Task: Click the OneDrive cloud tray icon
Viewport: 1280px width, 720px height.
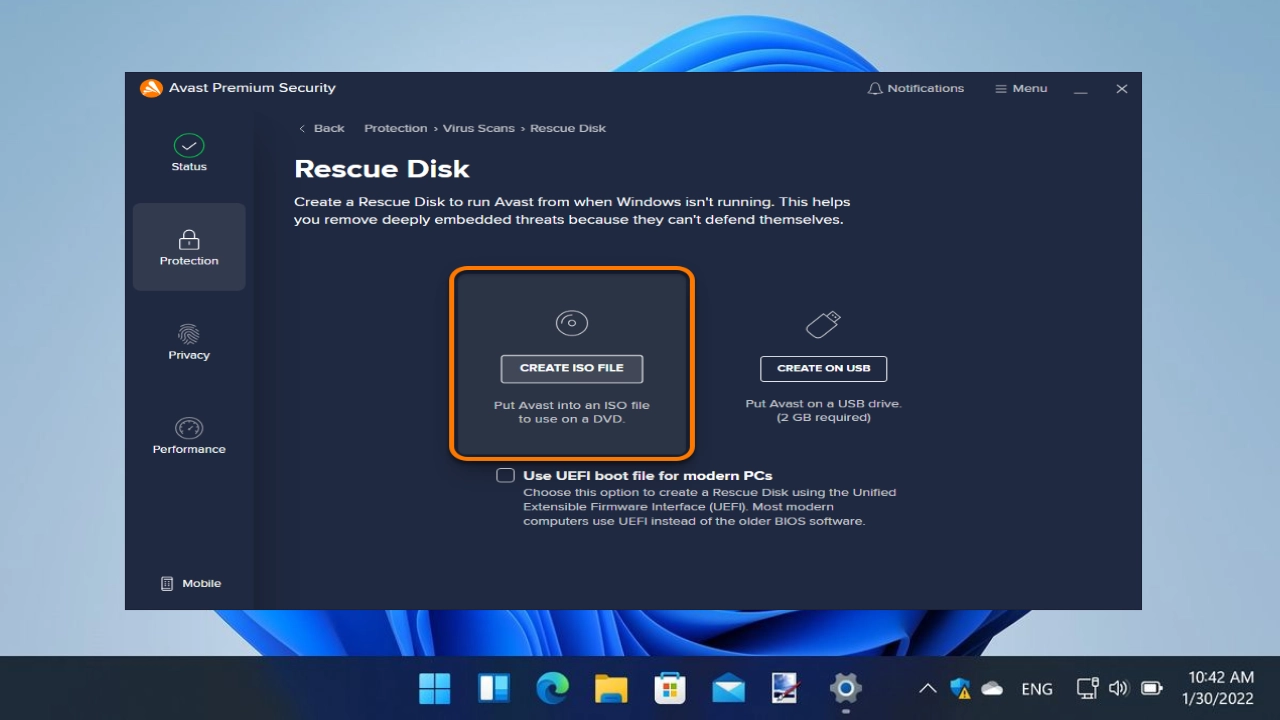Action: (x=992, y=688)
